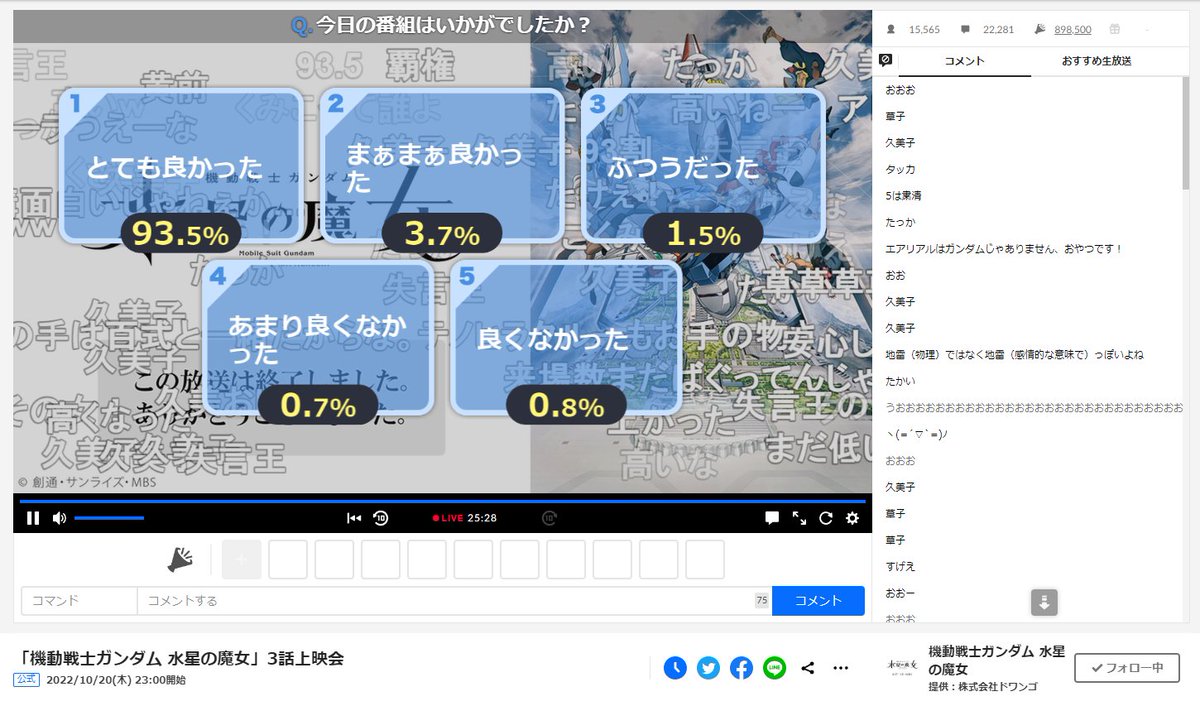This screenshot has width=1200, height=706.
Task: Click the plus add-item slot
Action: point(241,560)
